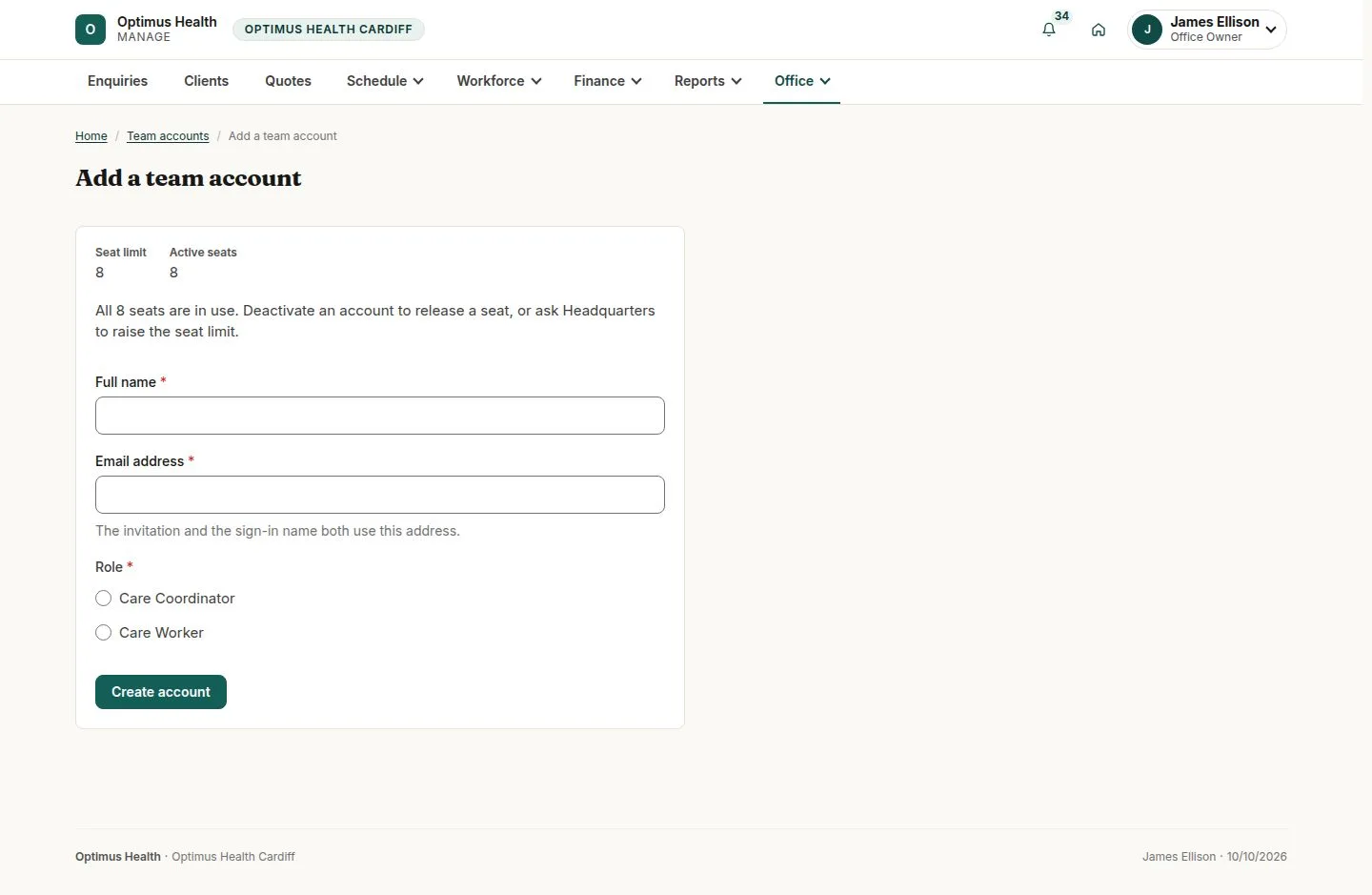This screenshot has height=895, width=1372.
Task: Click the notification count "34" badge
Action: [1061, 16]
